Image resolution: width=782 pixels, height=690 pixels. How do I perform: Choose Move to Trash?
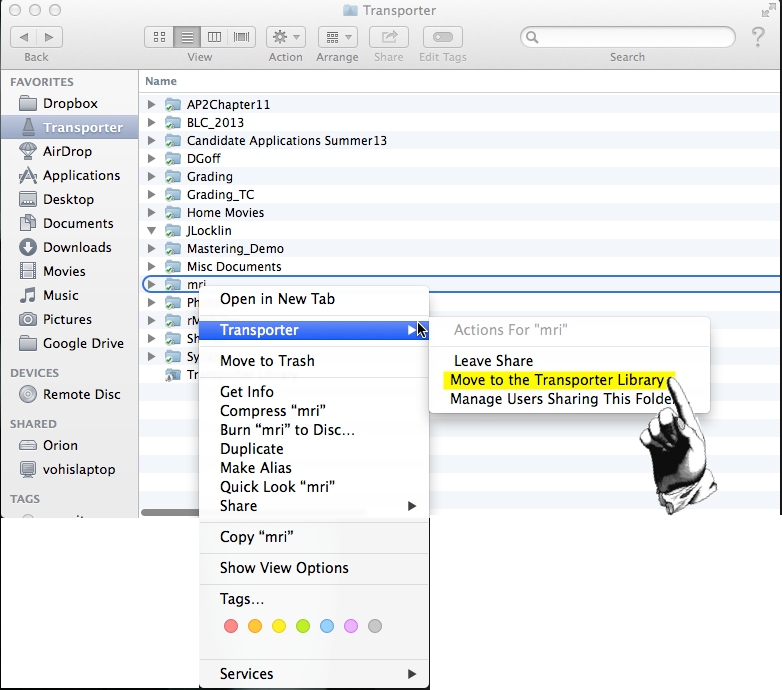[x=314, y=361]
